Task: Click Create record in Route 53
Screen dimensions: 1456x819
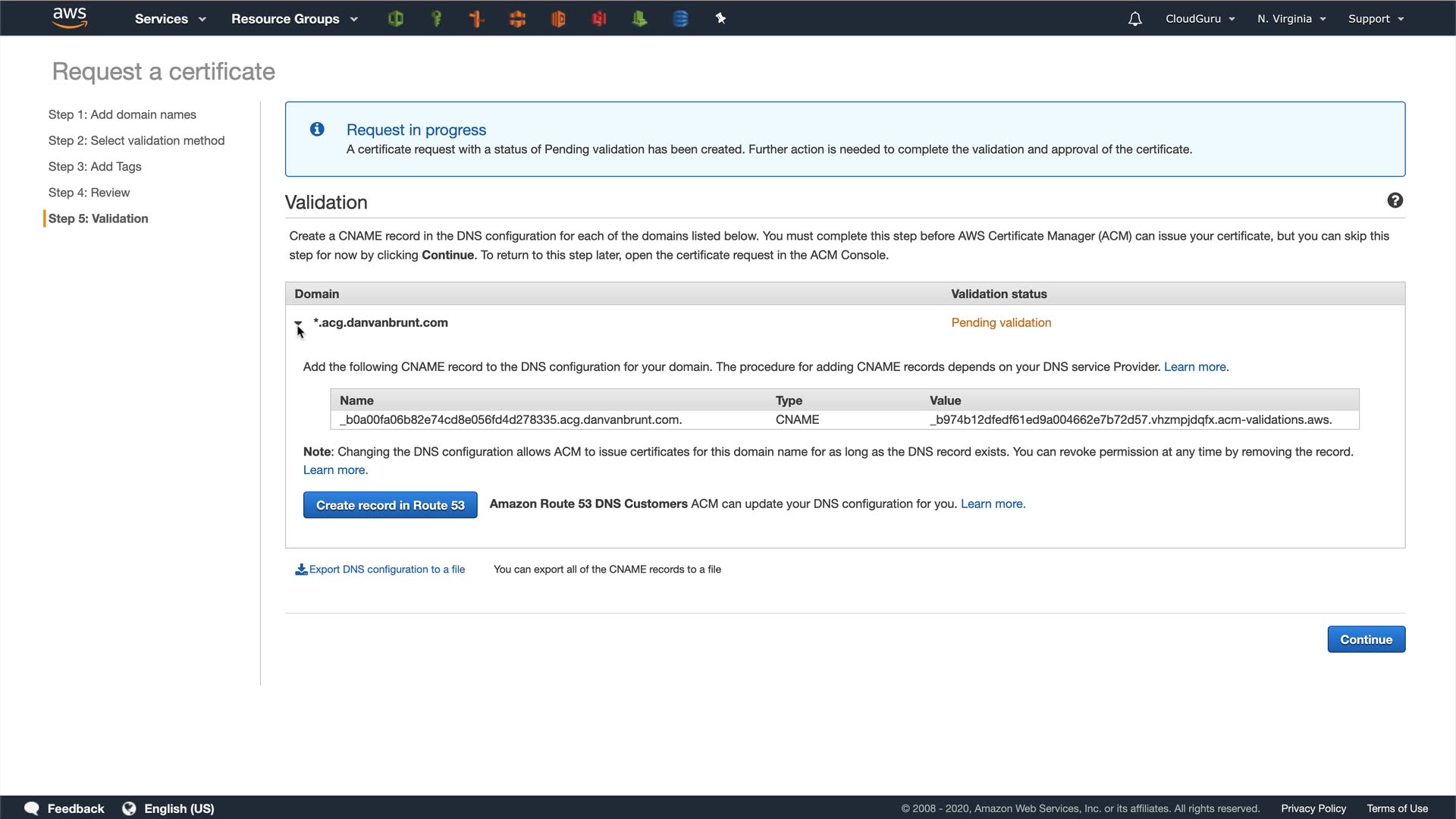Action: [390, 505]
